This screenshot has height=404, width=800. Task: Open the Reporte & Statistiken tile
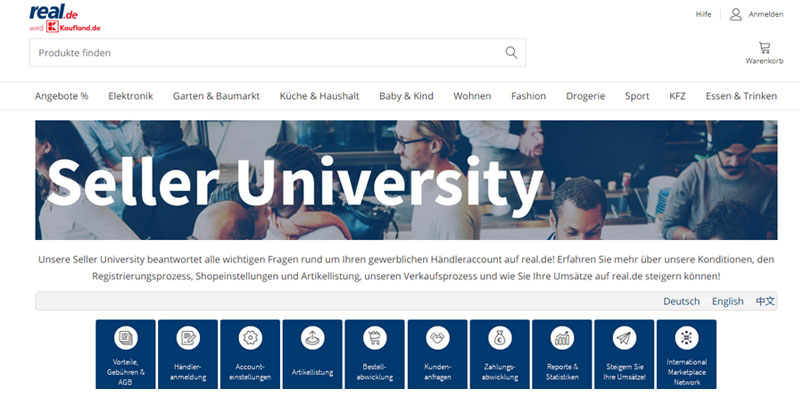click(x=562, y=354)
